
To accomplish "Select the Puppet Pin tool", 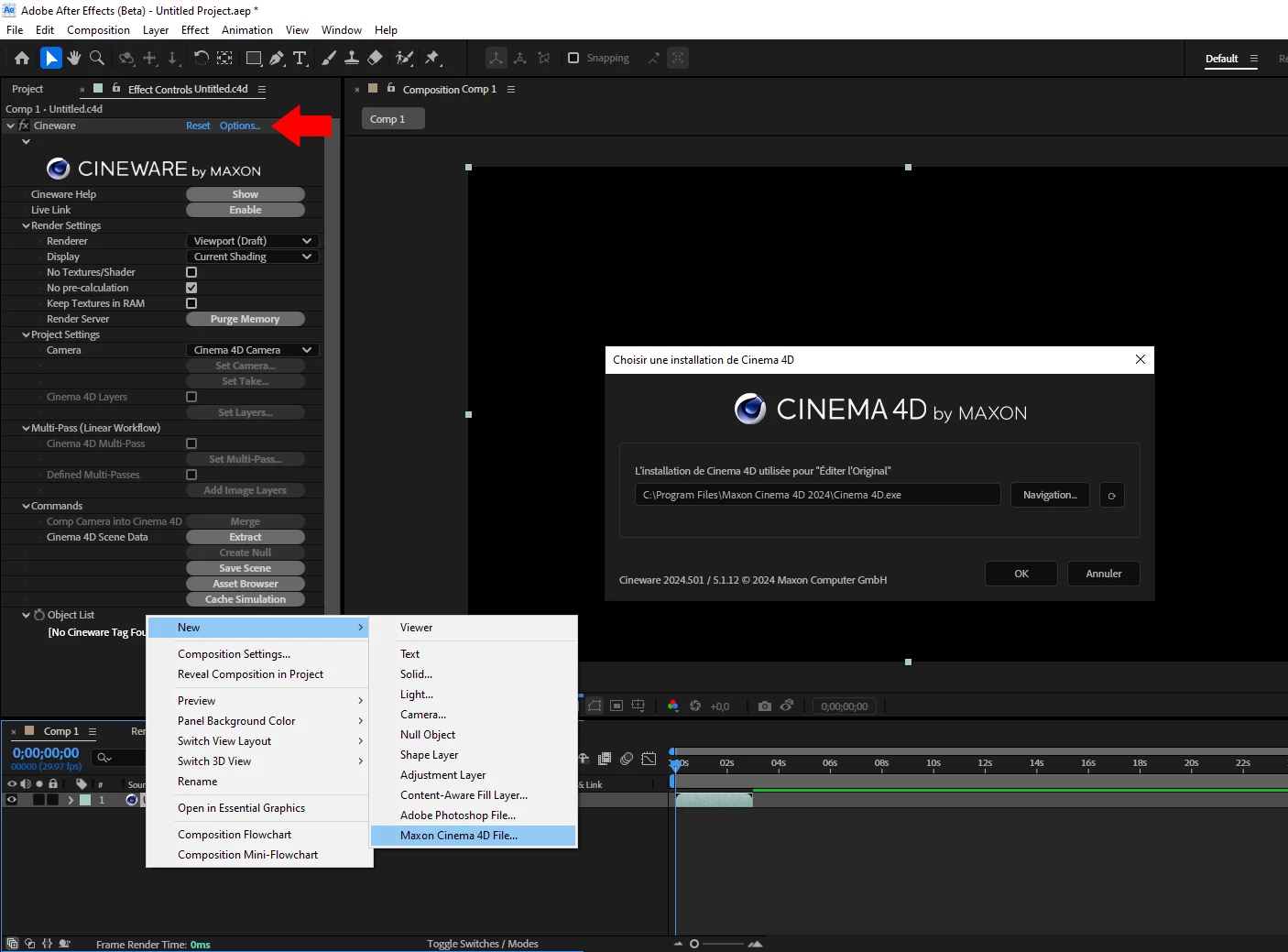I will coord(432,58).
